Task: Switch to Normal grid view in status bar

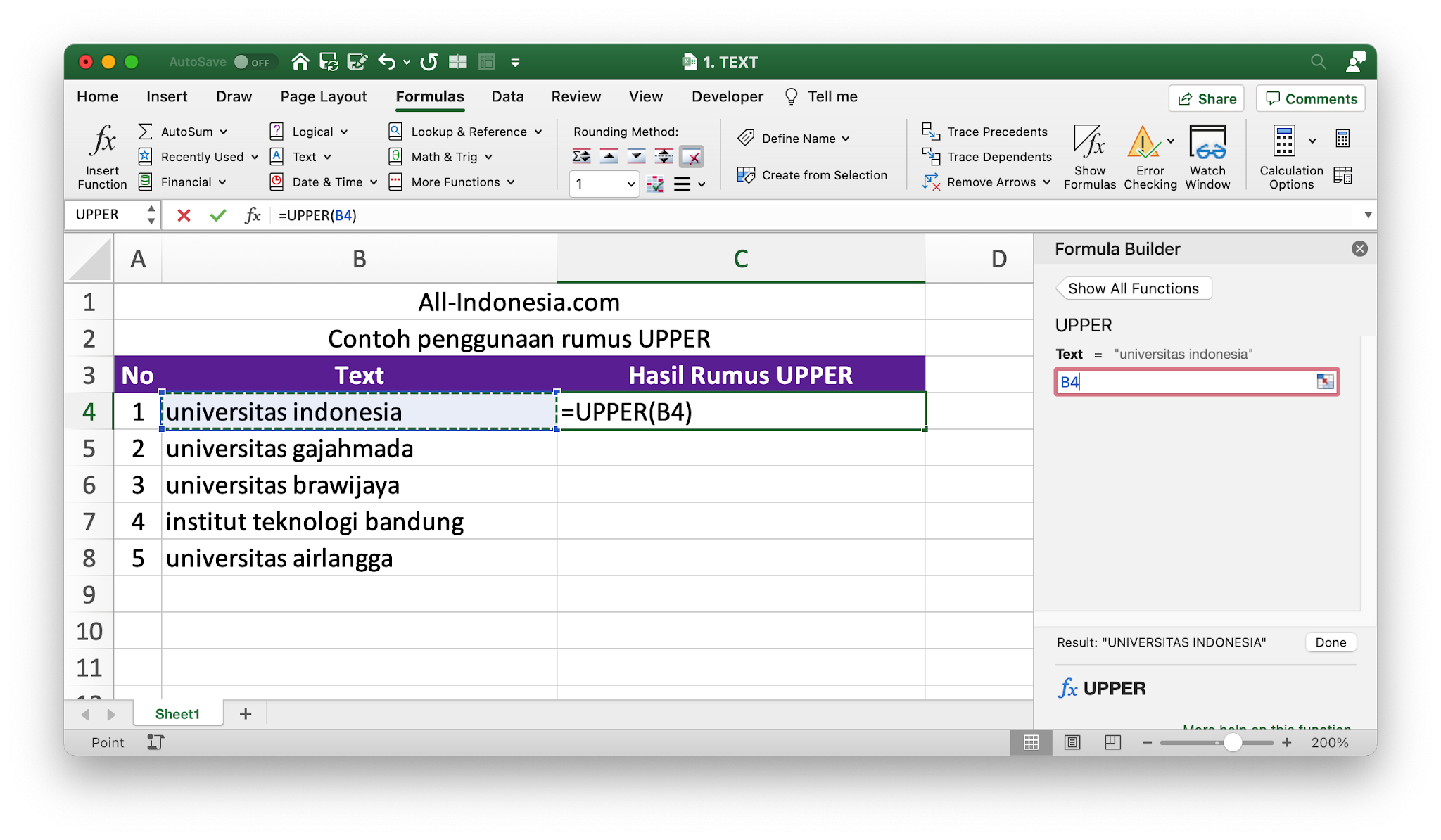Action: [x=1031, y=742]
